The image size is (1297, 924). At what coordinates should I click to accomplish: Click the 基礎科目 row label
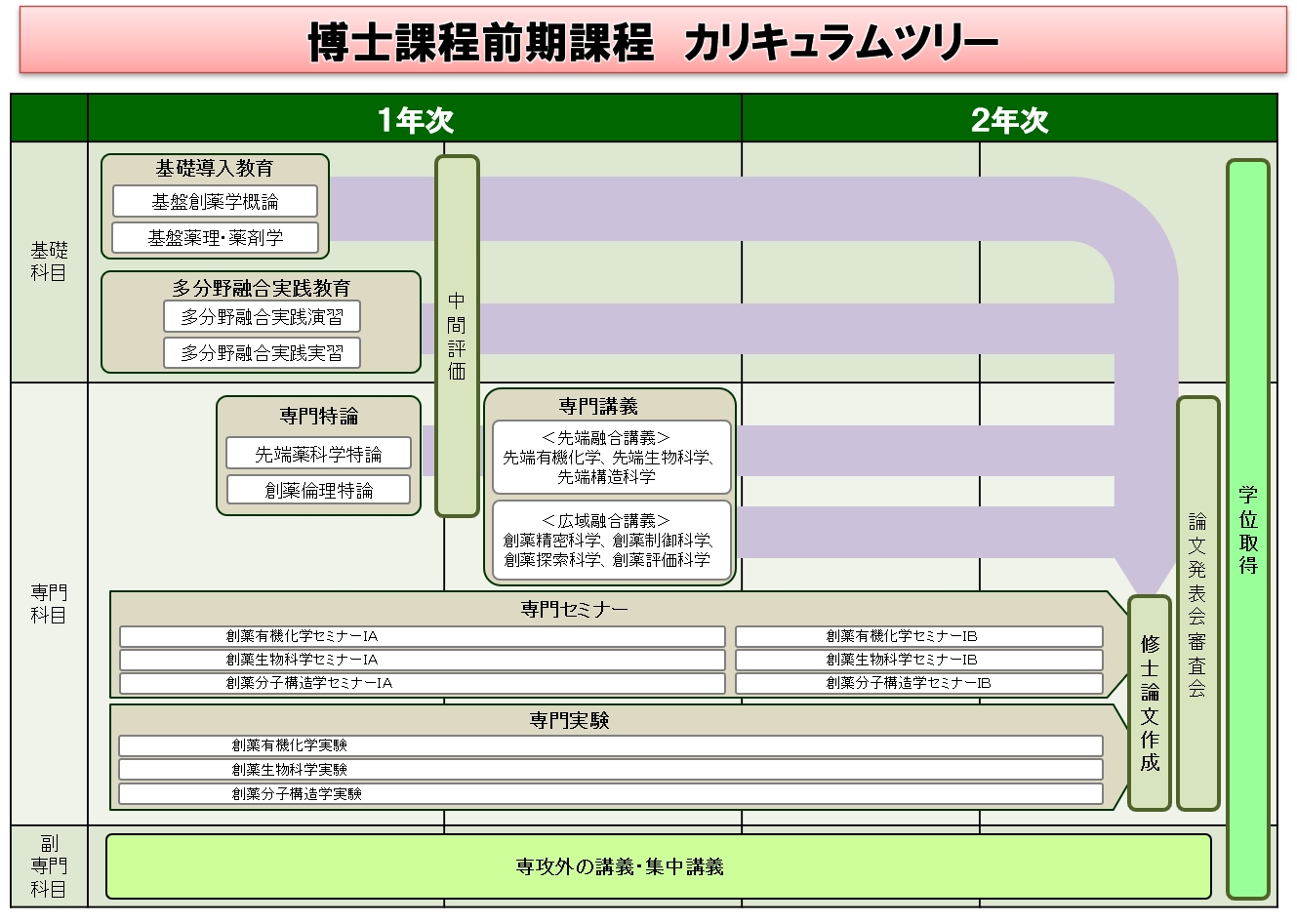49,261
